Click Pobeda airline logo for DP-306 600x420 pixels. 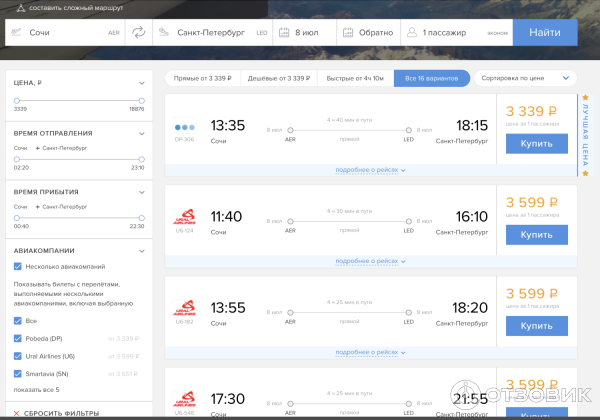(x=184, y=127)
